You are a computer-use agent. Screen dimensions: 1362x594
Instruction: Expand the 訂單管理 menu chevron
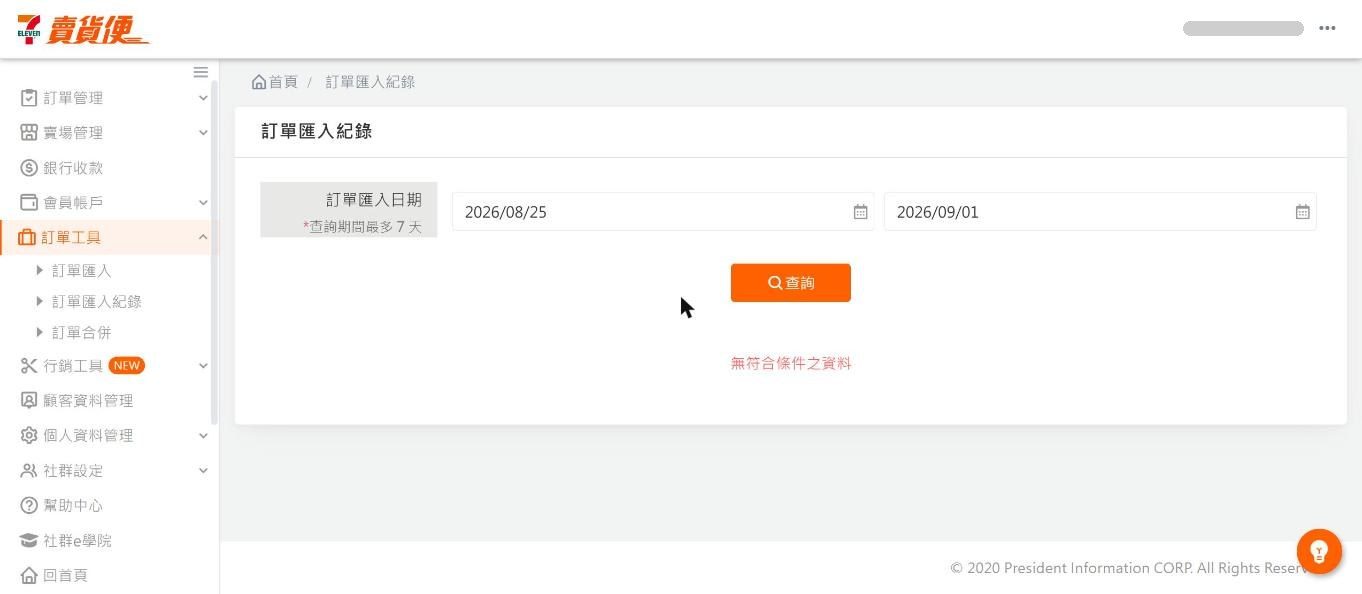click(203, 98)
